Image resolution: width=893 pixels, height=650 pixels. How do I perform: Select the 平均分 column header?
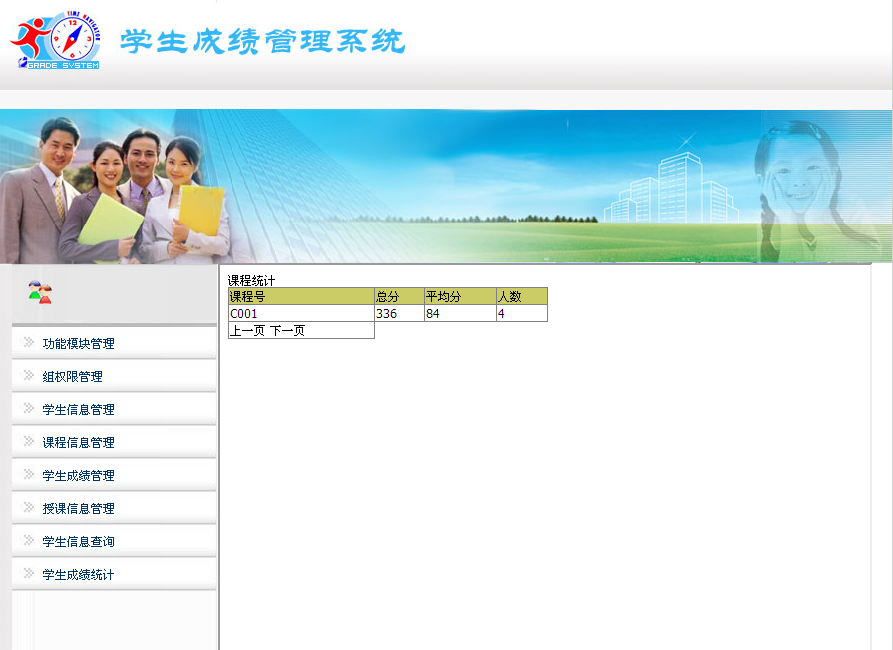coord(443,296)
